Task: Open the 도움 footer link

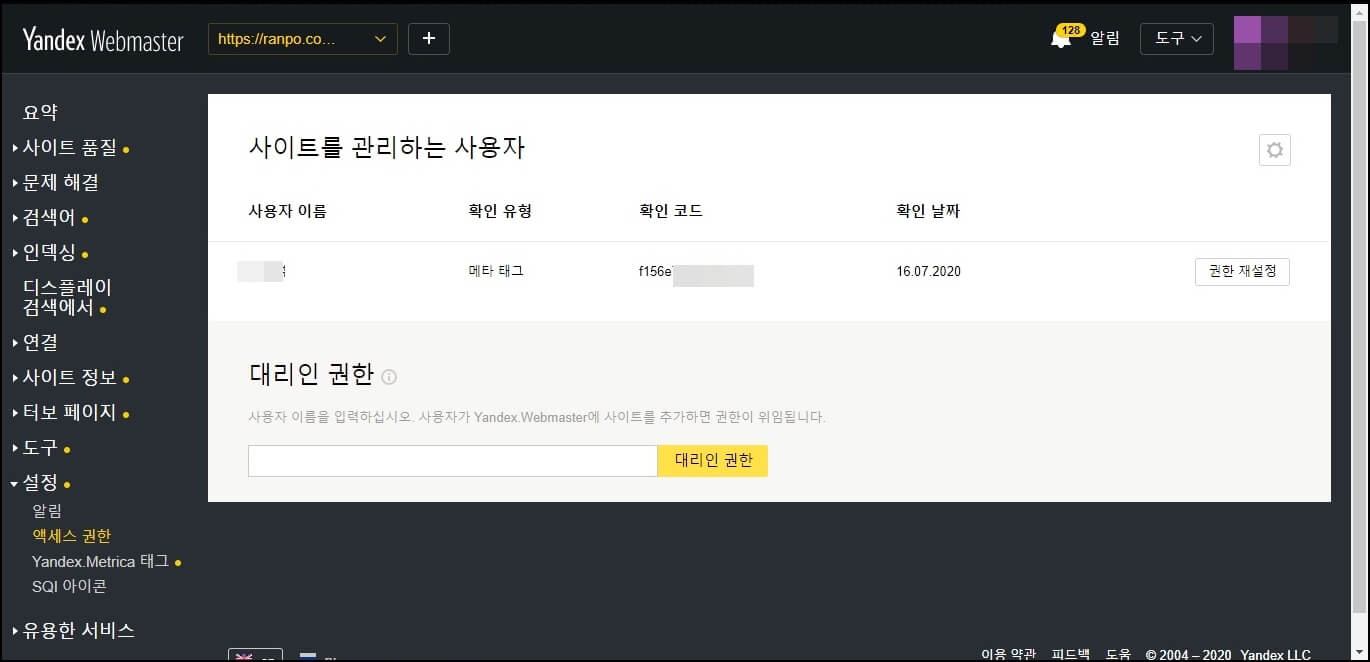Action: click(x=1118, y=654)
